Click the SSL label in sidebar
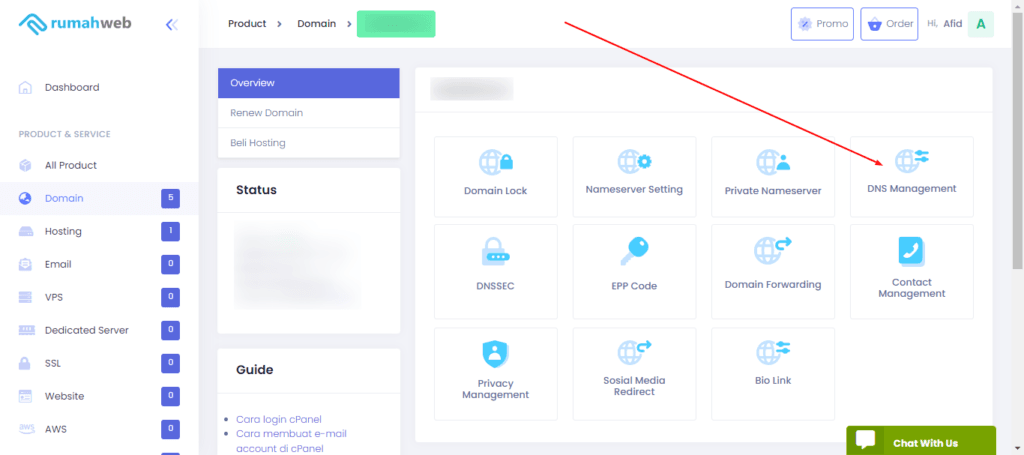 [x=53, y=363]
